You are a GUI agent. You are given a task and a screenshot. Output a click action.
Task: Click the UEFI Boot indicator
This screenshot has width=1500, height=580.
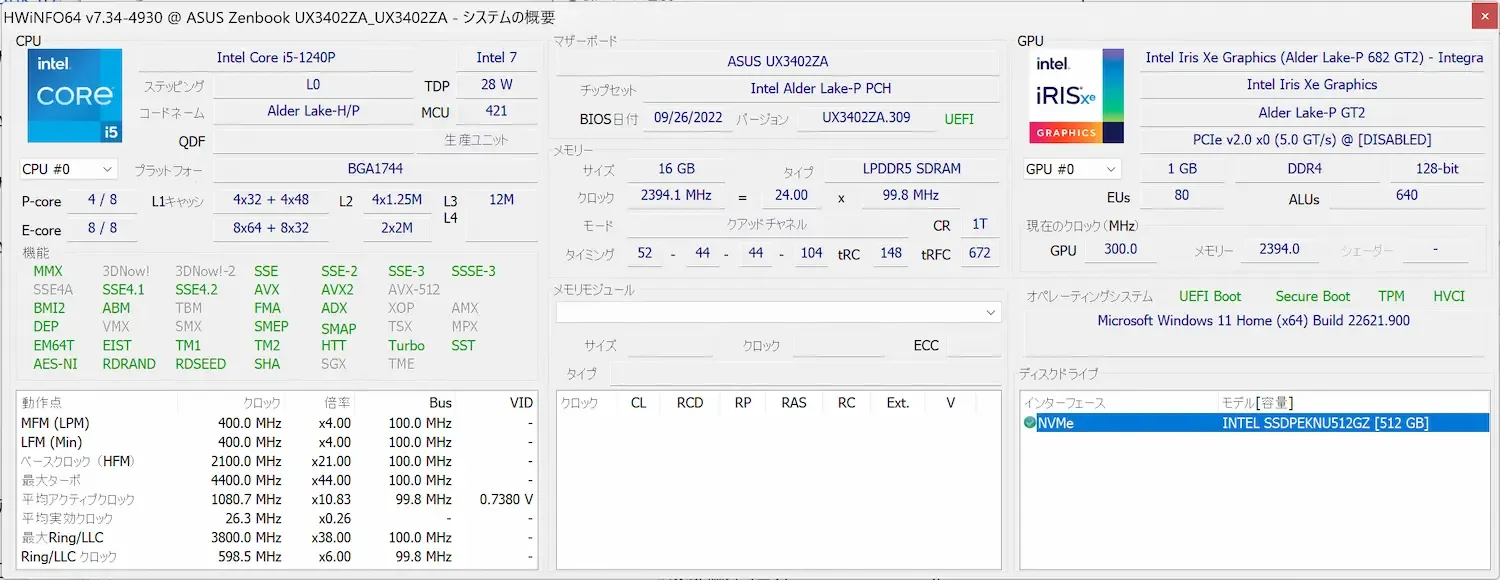(1210, 296)
